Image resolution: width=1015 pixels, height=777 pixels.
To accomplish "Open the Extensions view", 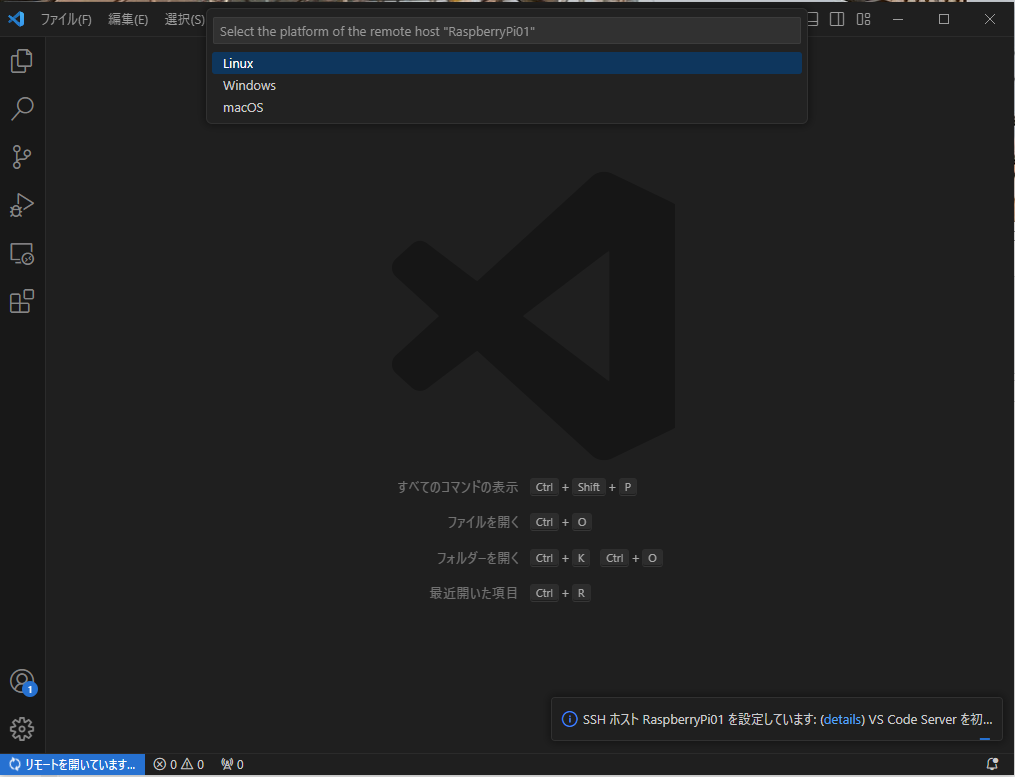I will [22, 301].
